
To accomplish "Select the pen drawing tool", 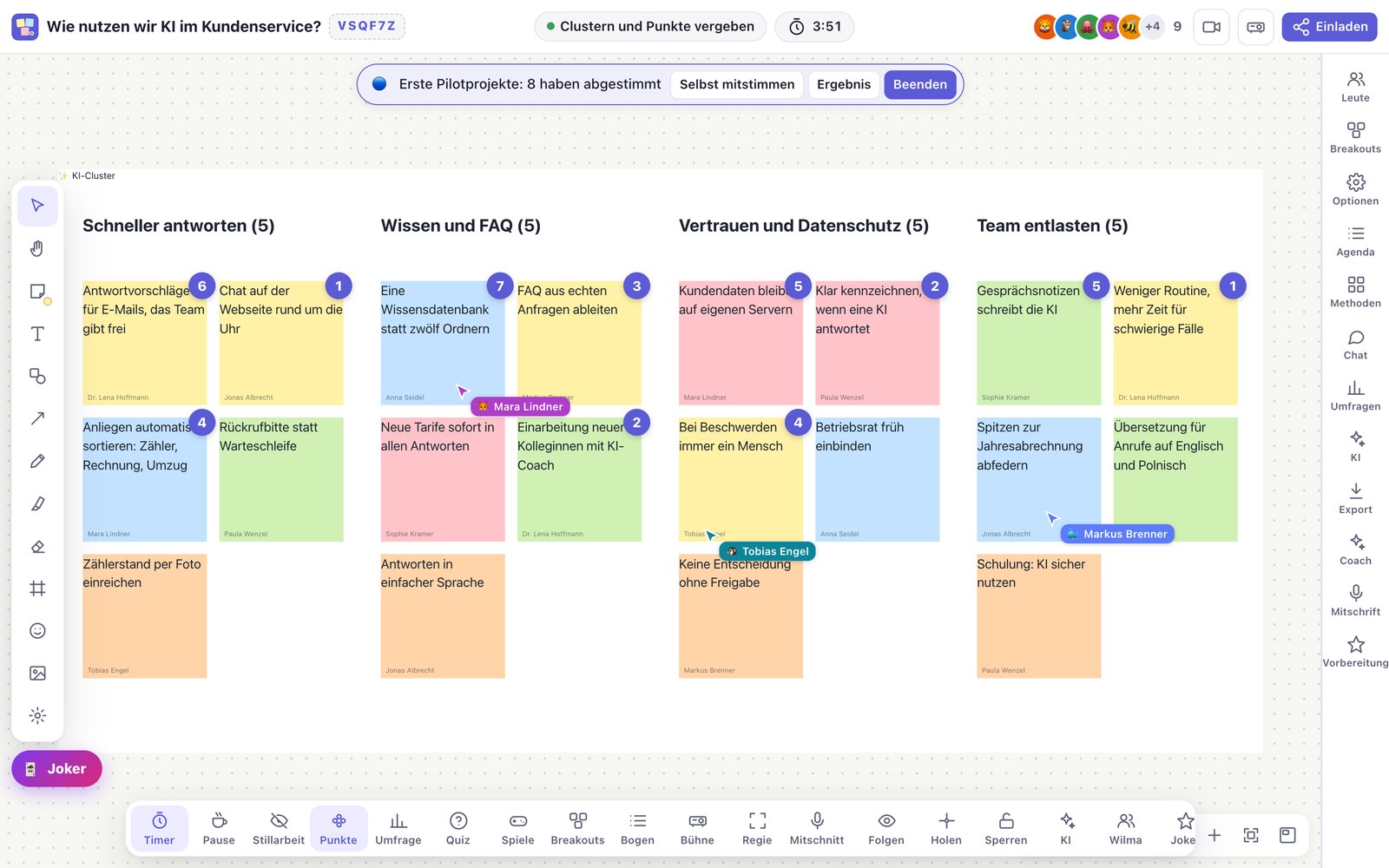I will pyautogui.click(x=37, y=461).
